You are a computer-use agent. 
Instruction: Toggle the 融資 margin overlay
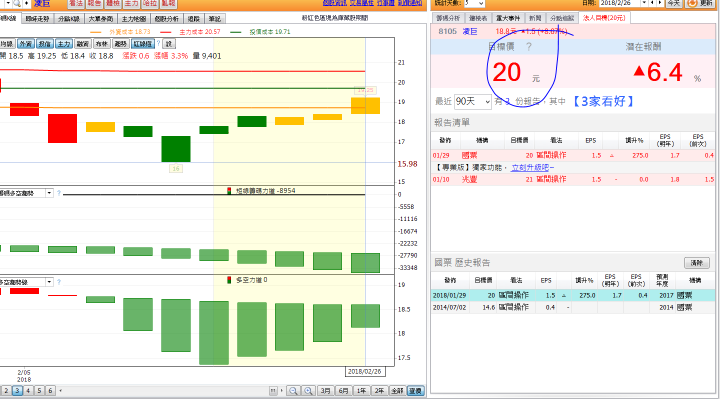coord(83,44)
